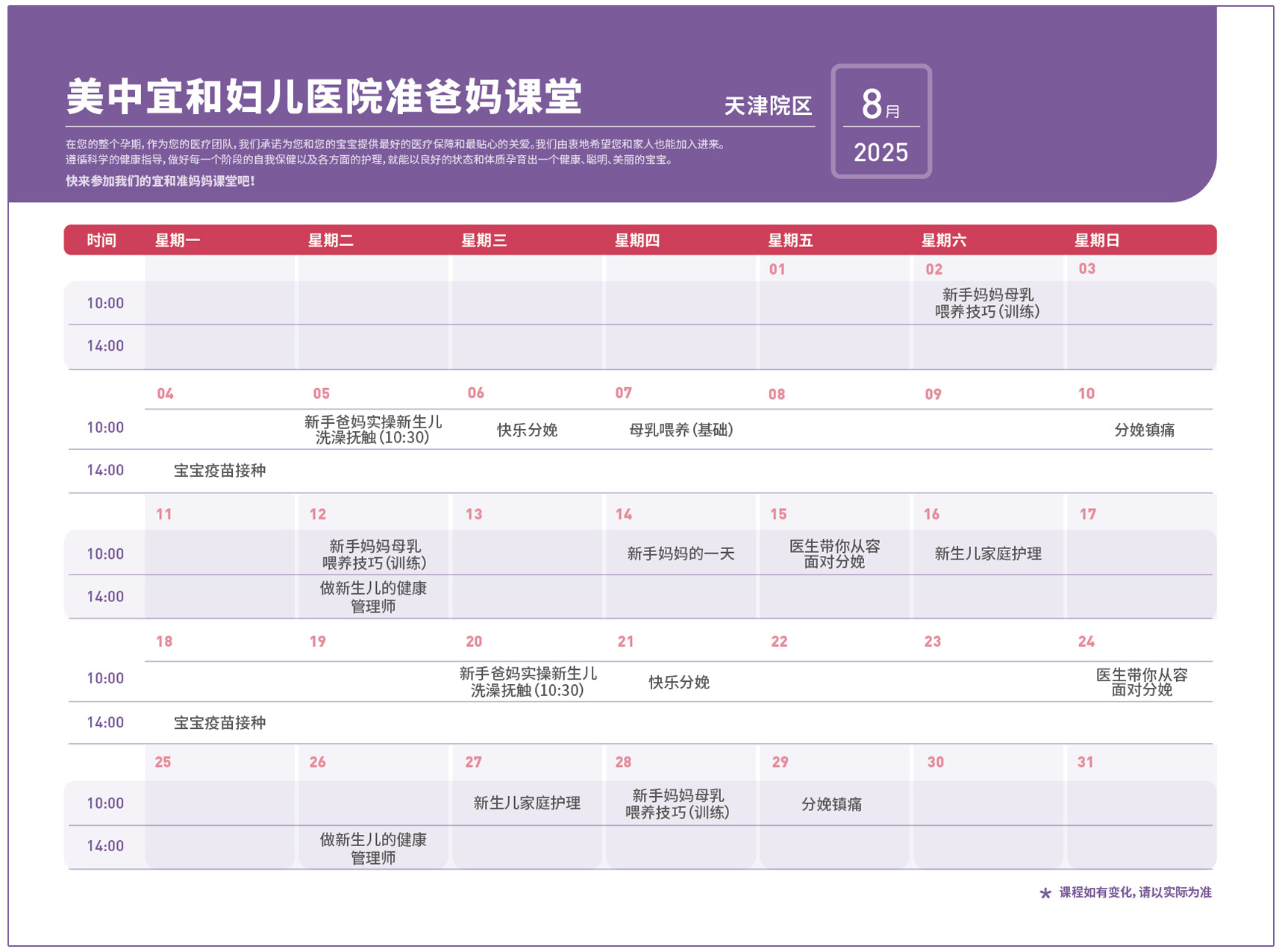
Task: Open 分娩镇痛 under date 29
Action: coord(831,804)
